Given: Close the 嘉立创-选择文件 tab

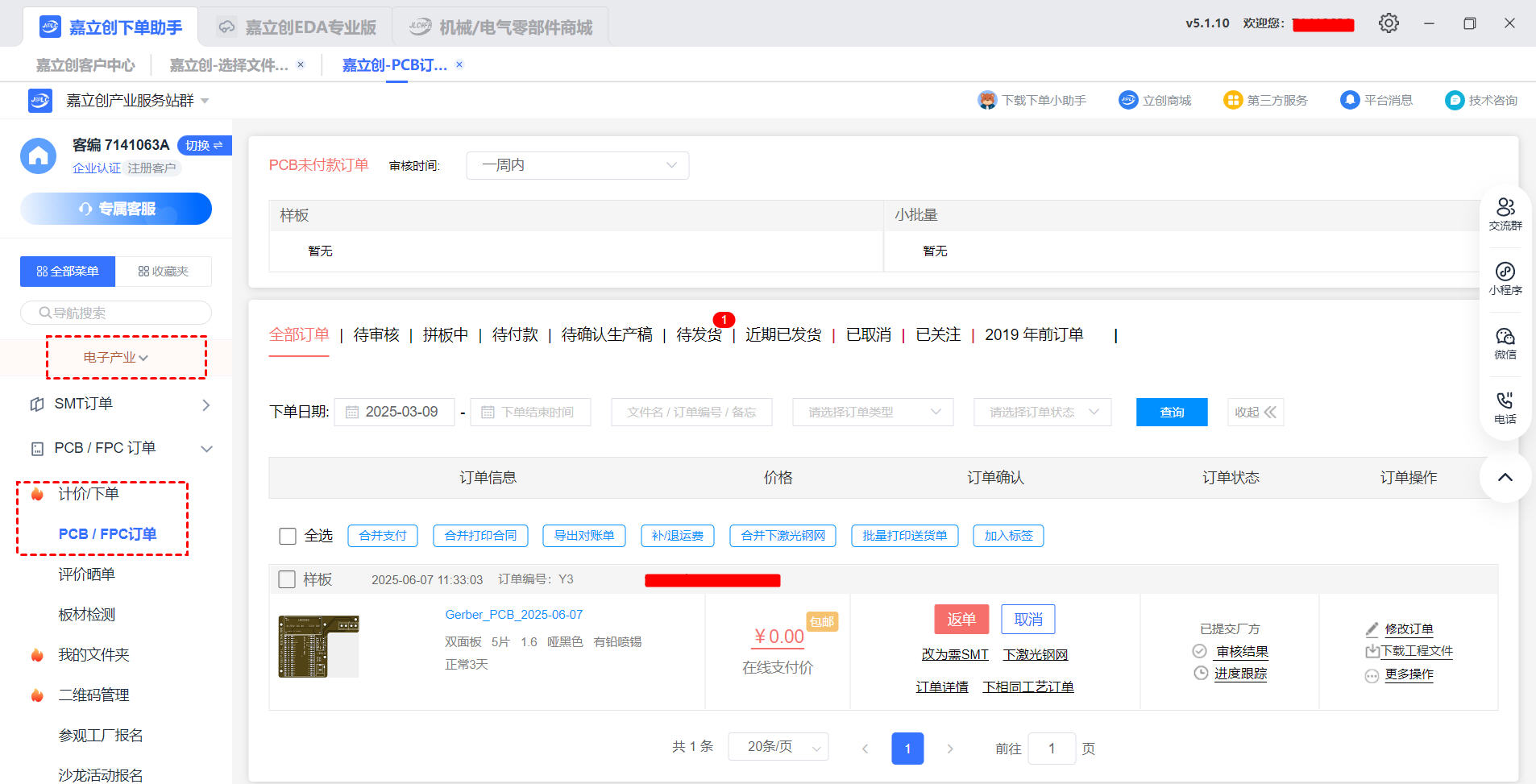Looking at the screenshot, I should [301, 64].
